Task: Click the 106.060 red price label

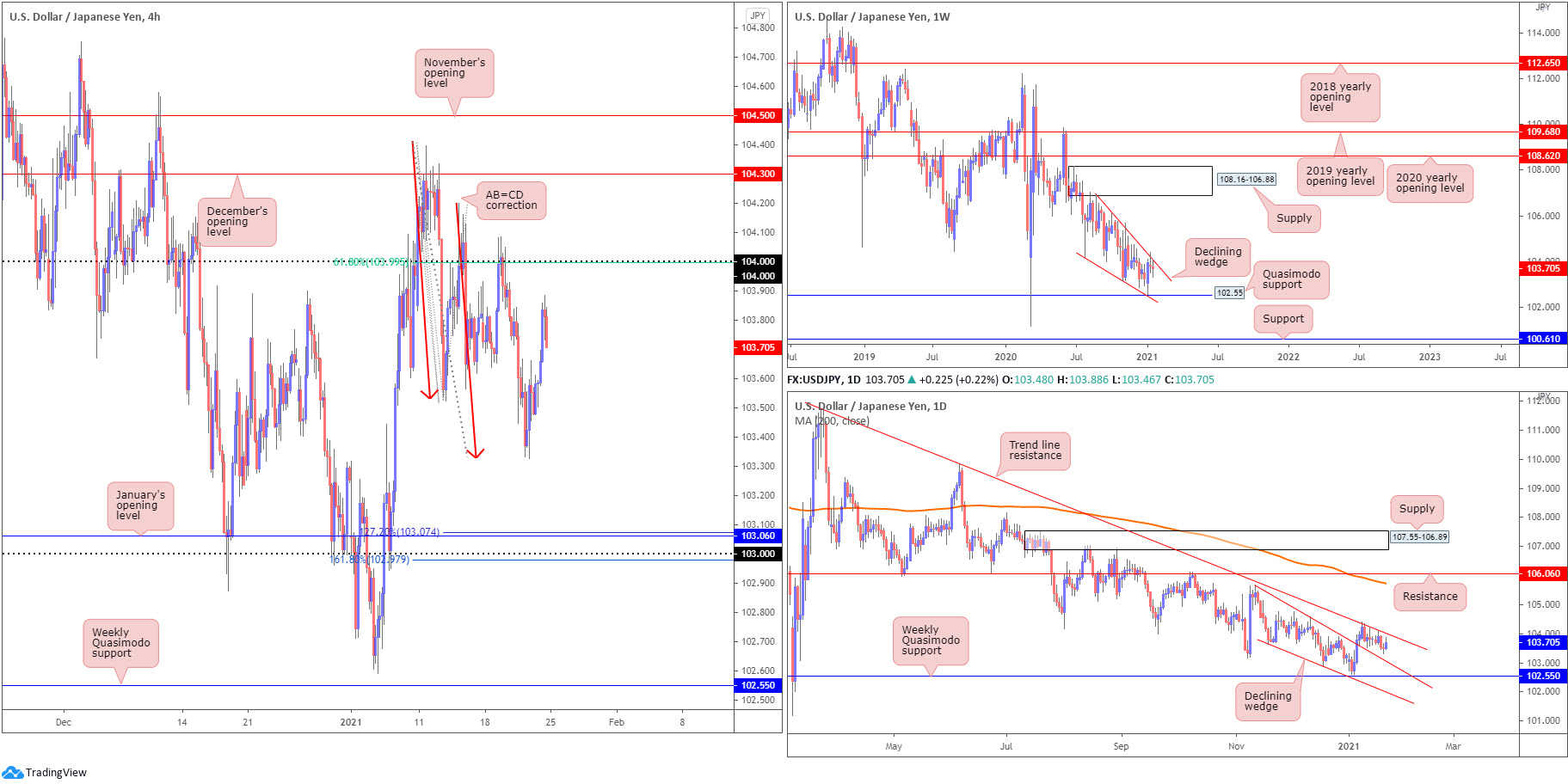Action: point(1543,573)
